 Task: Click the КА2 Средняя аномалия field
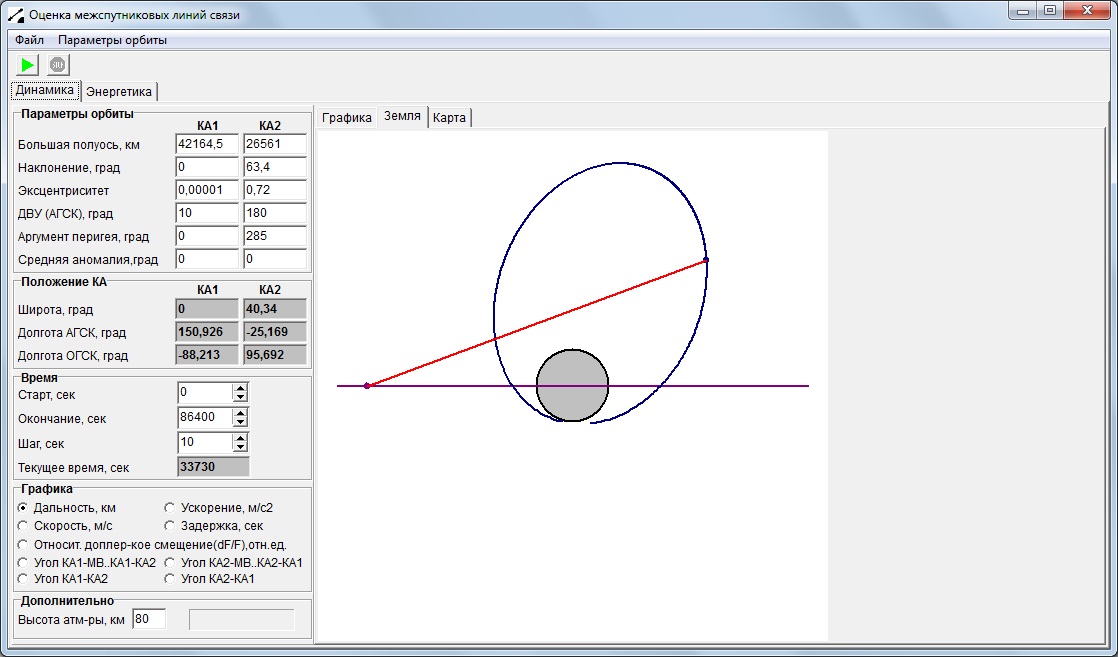275,258
